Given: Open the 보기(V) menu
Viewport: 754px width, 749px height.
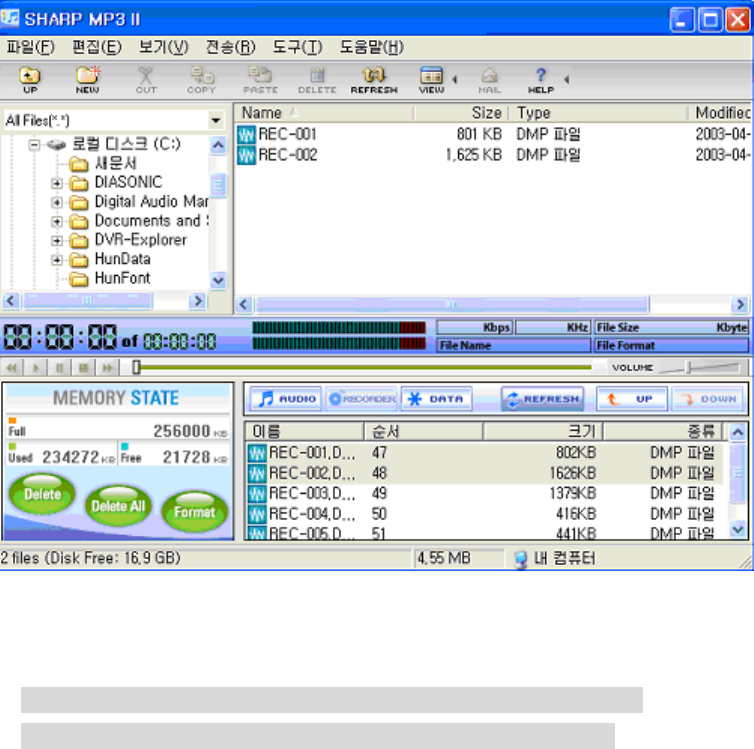Looking at the screenshot, I should 163,47.
